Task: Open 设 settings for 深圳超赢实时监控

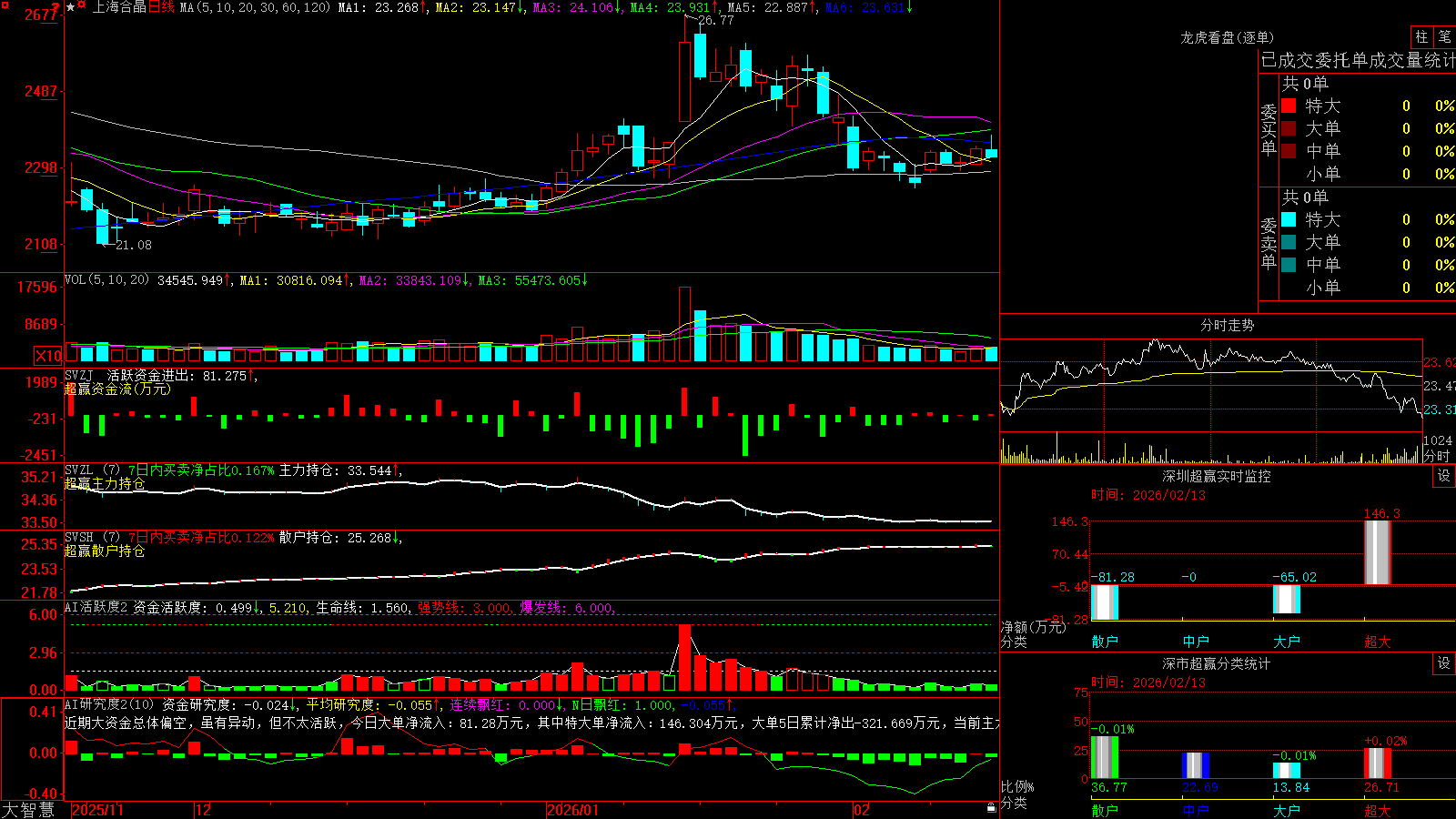Action: [x=1444, y=476]
